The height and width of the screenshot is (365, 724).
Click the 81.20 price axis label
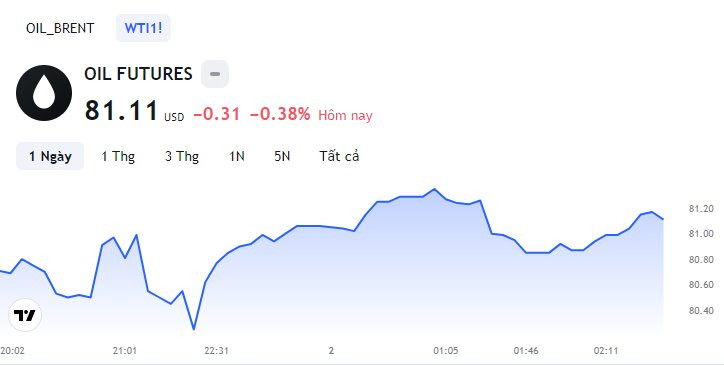(701, 209)
